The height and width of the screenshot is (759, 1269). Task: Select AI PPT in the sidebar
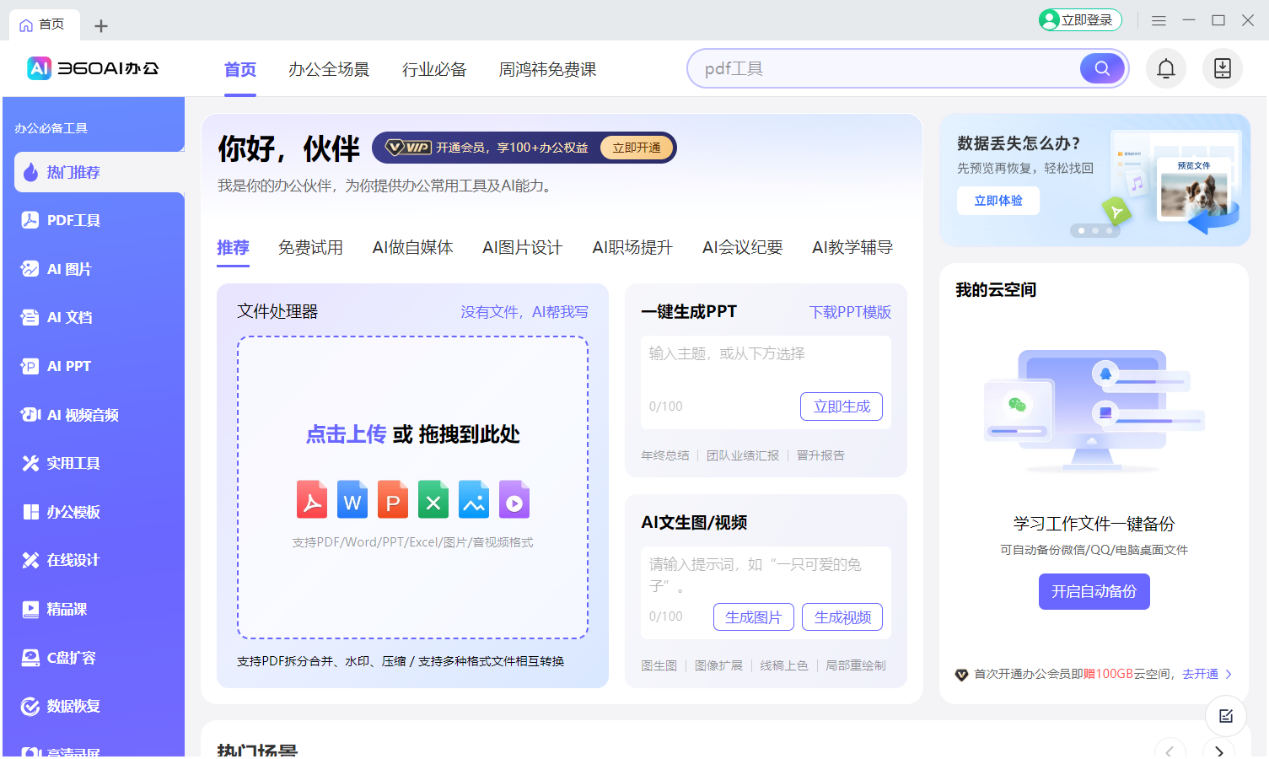[x=69, y=367]
